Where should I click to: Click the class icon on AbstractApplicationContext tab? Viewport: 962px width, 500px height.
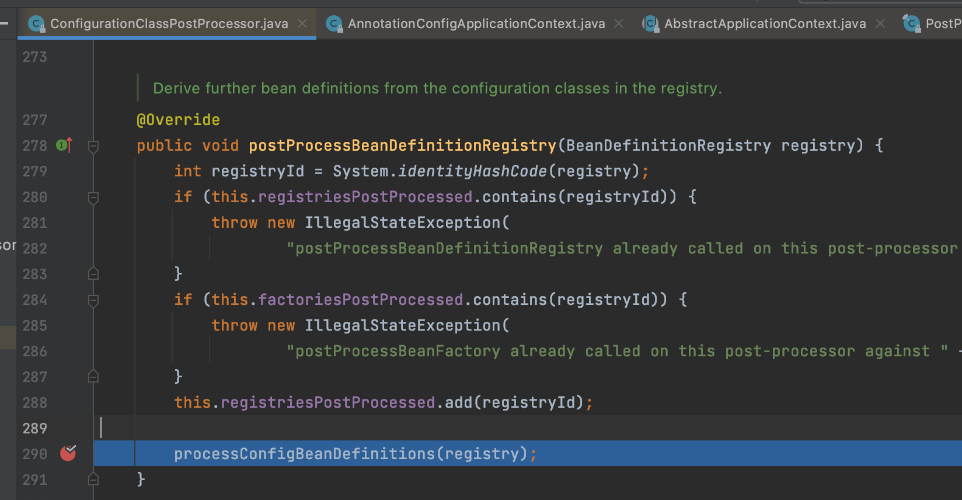click(x=650, y=23)
